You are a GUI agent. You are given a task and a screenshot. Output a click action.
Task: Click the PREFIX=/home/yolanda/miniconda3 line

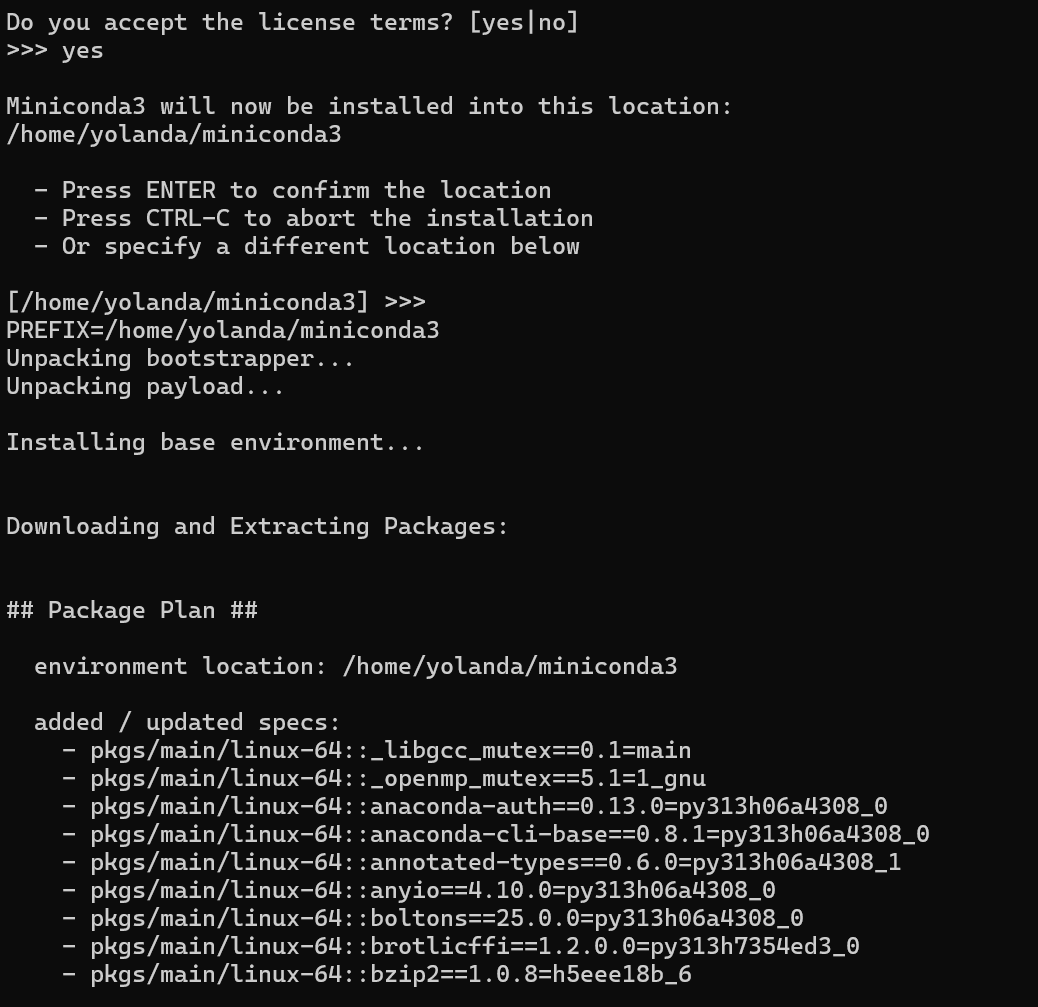[222, 330]
